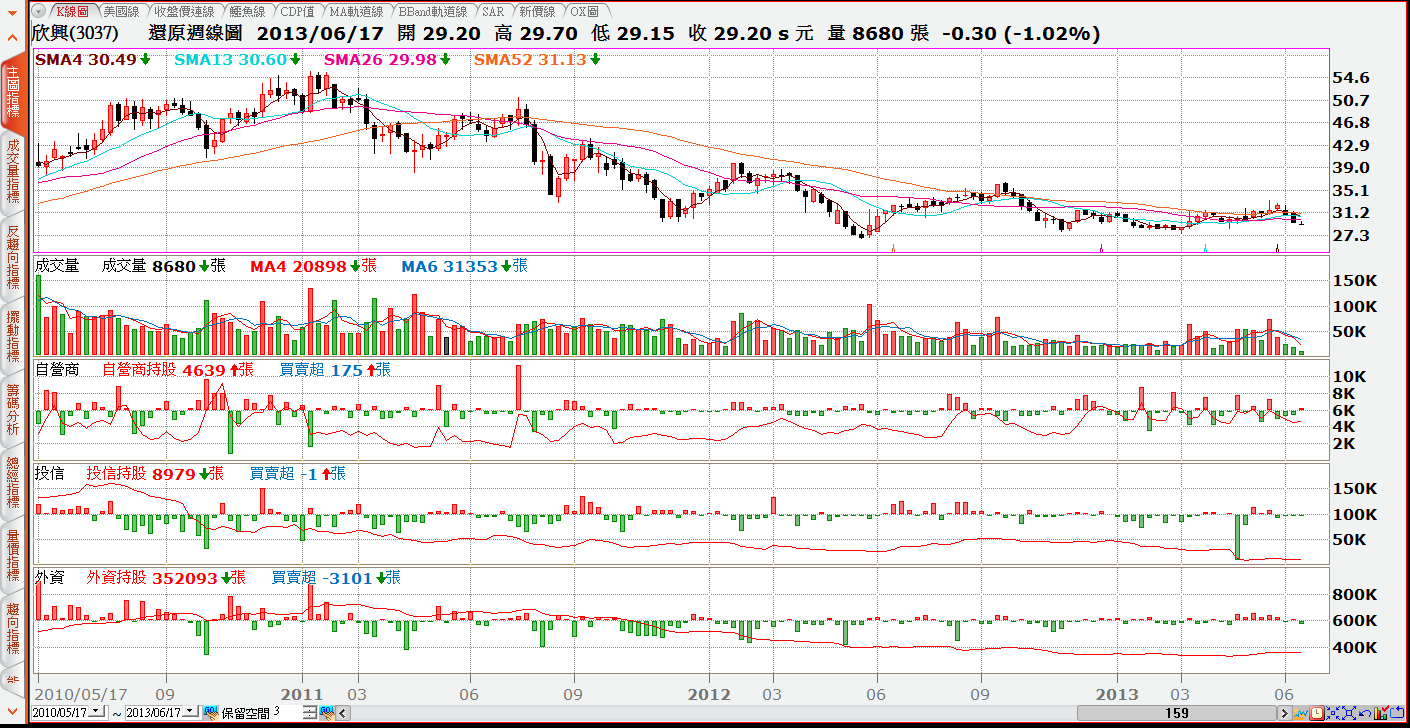This screenshot has width=1410, height=728.
Task: Switch to the OX圖 tab
Action: pos(584,11)
